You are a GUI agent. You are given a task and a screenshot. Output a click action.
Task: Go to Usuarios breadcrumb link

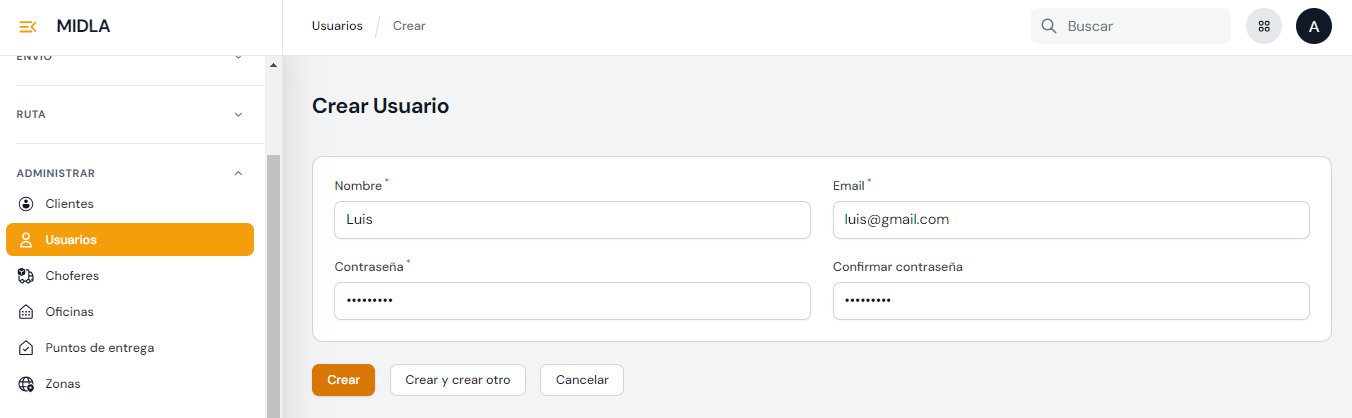click(337, 26)
